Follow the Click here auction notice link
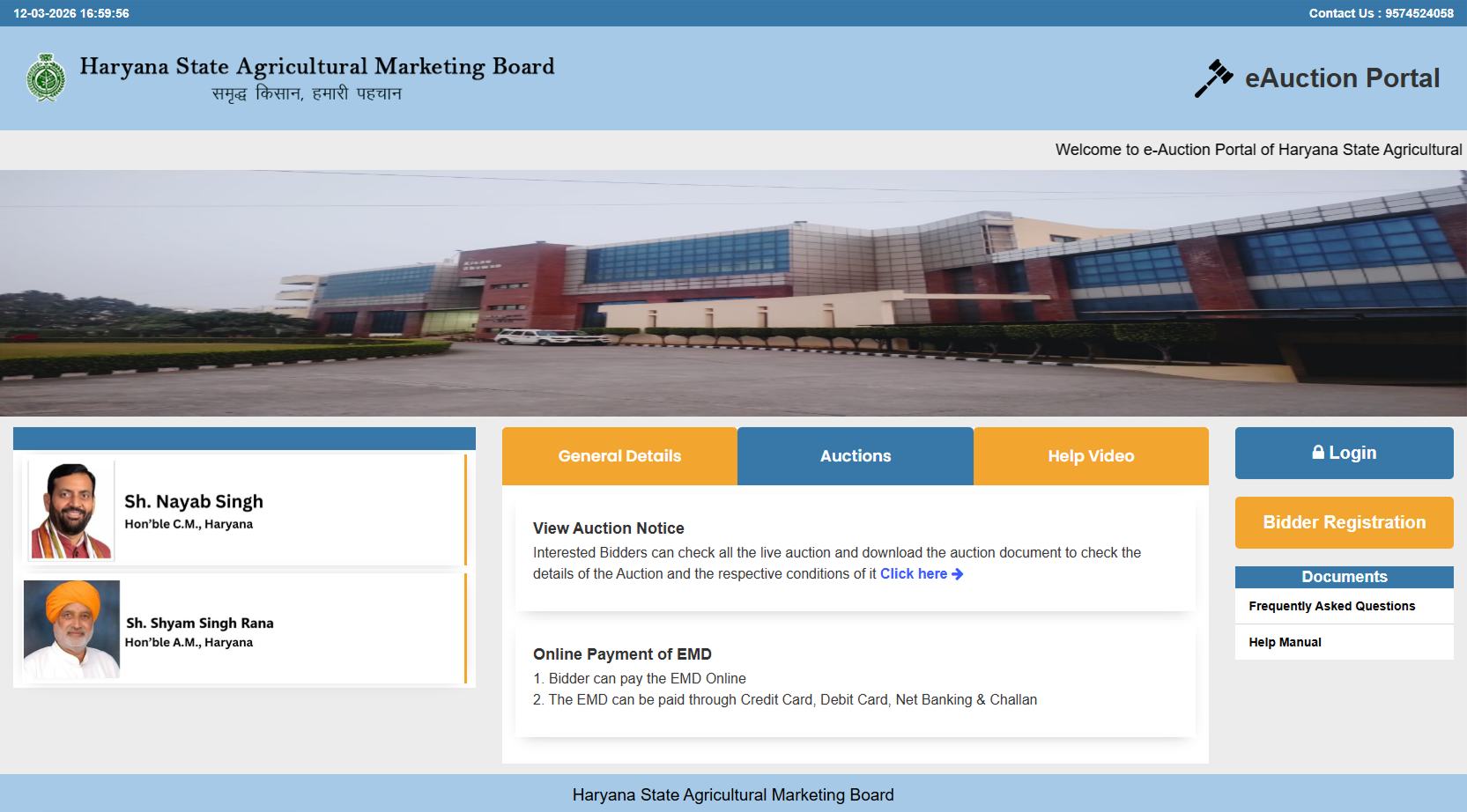The width and height of the screenshot is (1467, 812). coord(913,574)
